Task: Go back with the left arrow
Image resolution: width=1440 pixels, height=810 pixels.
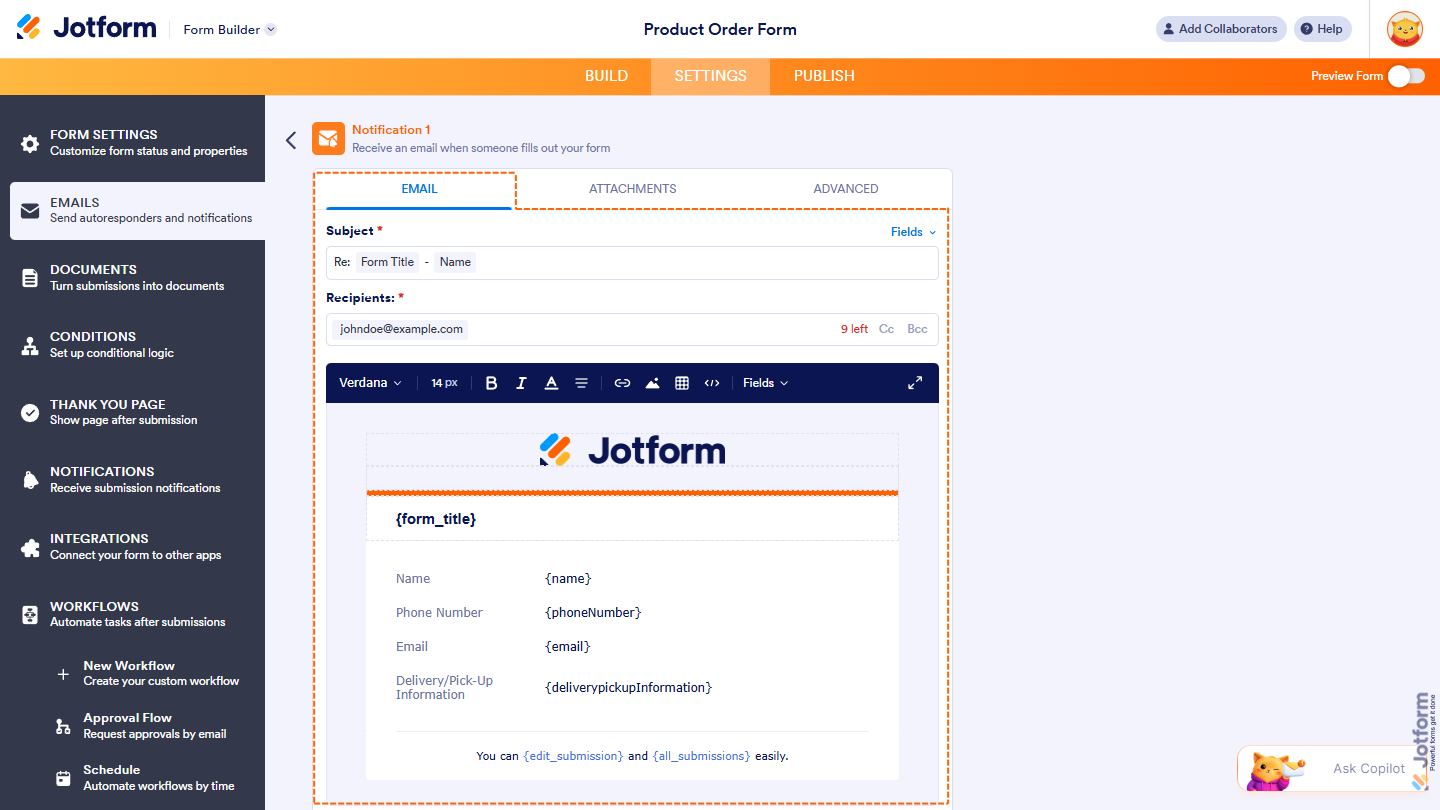Action: pyautogui.click(x=291, y=140)
